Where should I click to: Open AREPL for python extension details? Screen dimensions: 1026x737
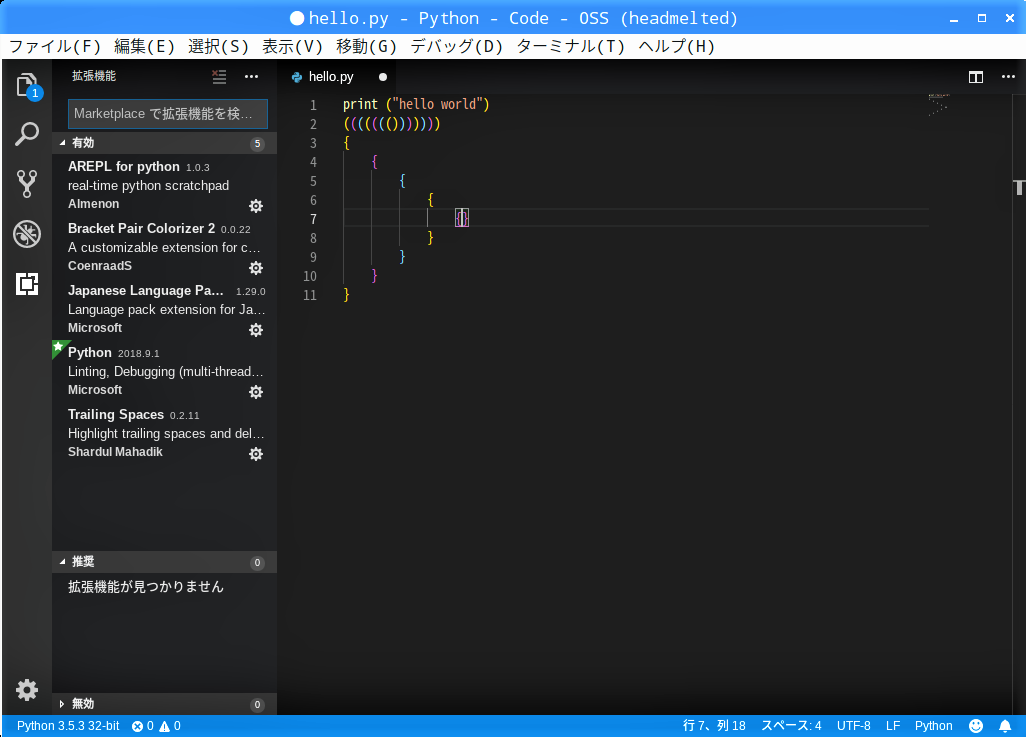pyautogui.click(x=164, y=185)
